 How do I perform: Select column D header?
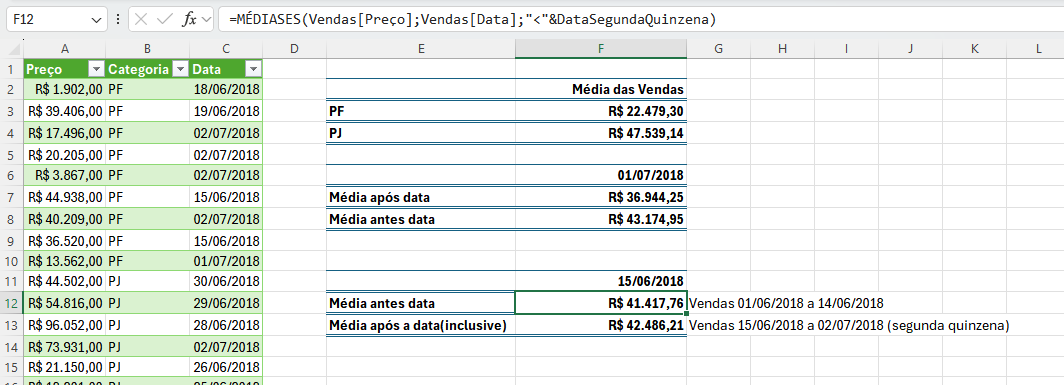coord(294,48)
